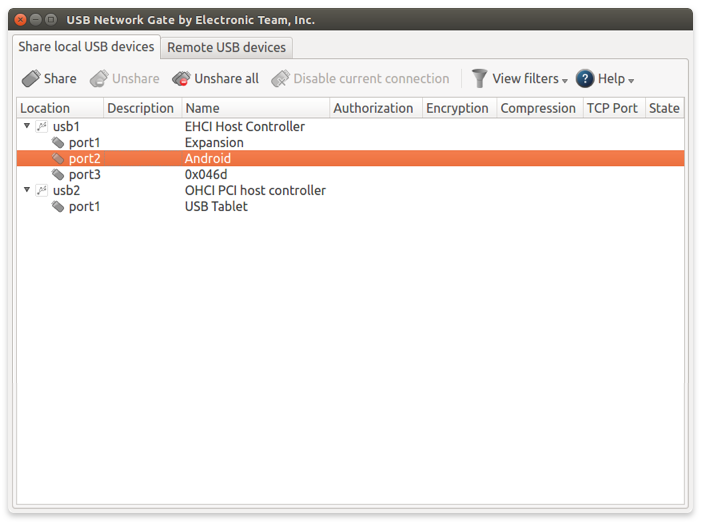Click the OHCI PCI host controller name
The width and height of the screenshot is (701, 529).
click(255, 190)
